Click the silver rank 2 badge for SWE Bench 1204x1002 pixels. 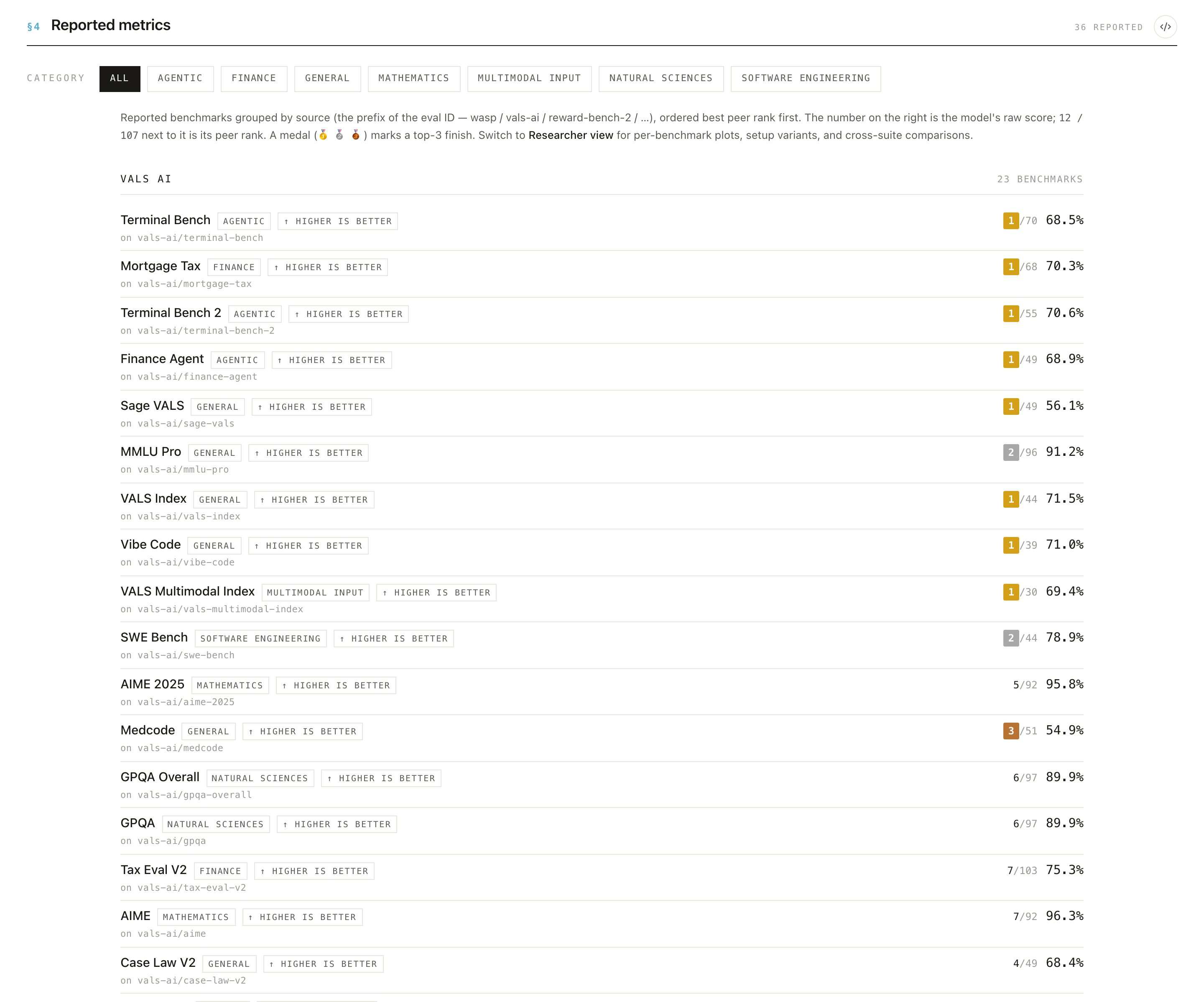[1011, 638]
